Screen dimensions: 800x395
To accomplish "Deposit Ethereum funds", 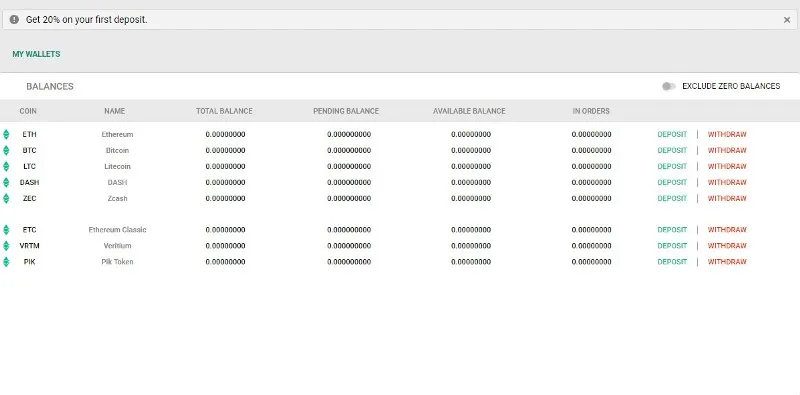I will [672, 135].
